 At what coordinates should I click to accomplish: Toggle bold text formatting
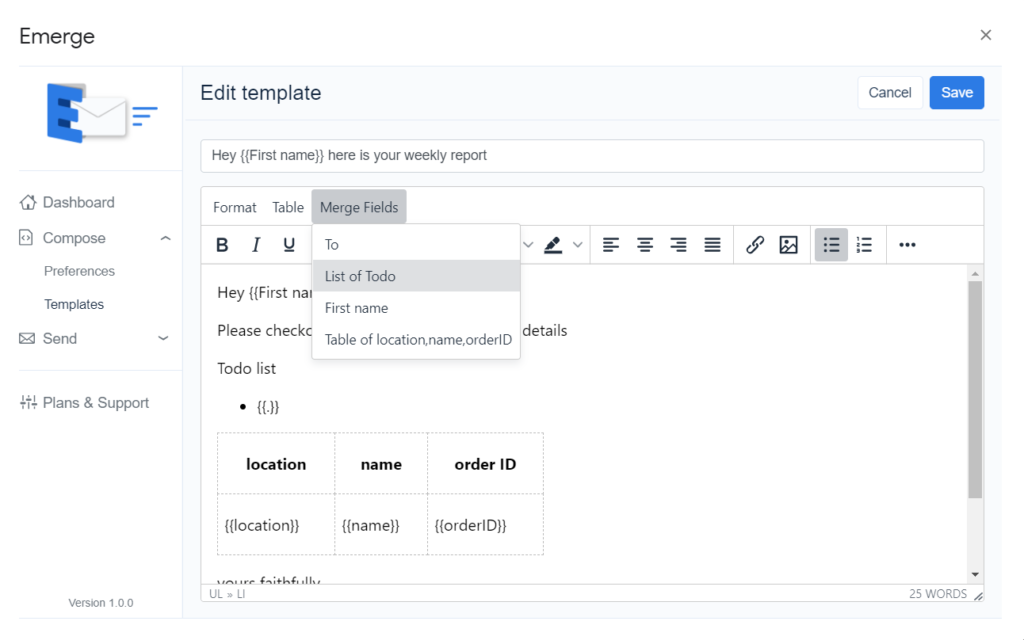223,245
